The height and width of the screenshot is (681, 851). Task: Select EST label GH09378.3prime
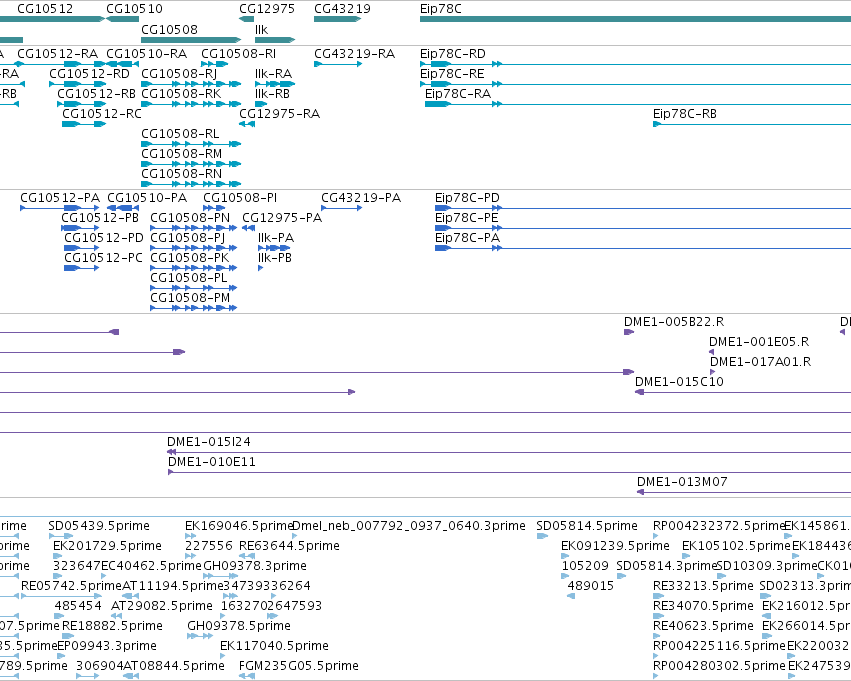(255, 567)
